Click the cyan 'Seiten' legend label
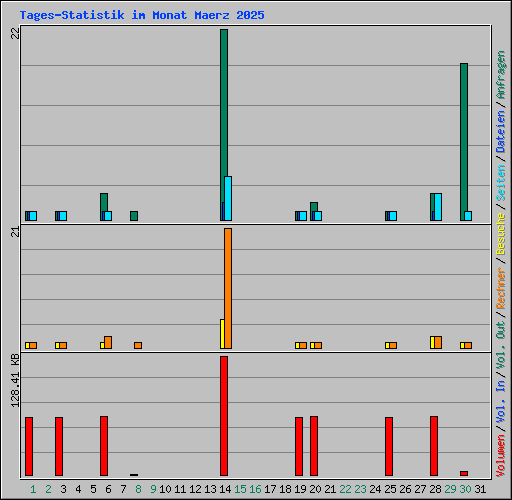 [501, 182]
